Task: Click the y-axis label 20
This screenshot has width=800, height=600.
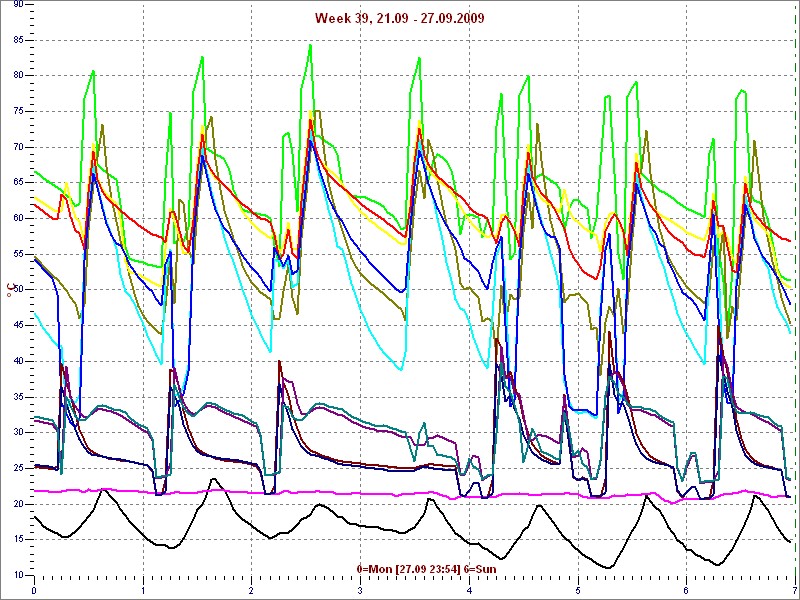Action: (x=17, y=504)
